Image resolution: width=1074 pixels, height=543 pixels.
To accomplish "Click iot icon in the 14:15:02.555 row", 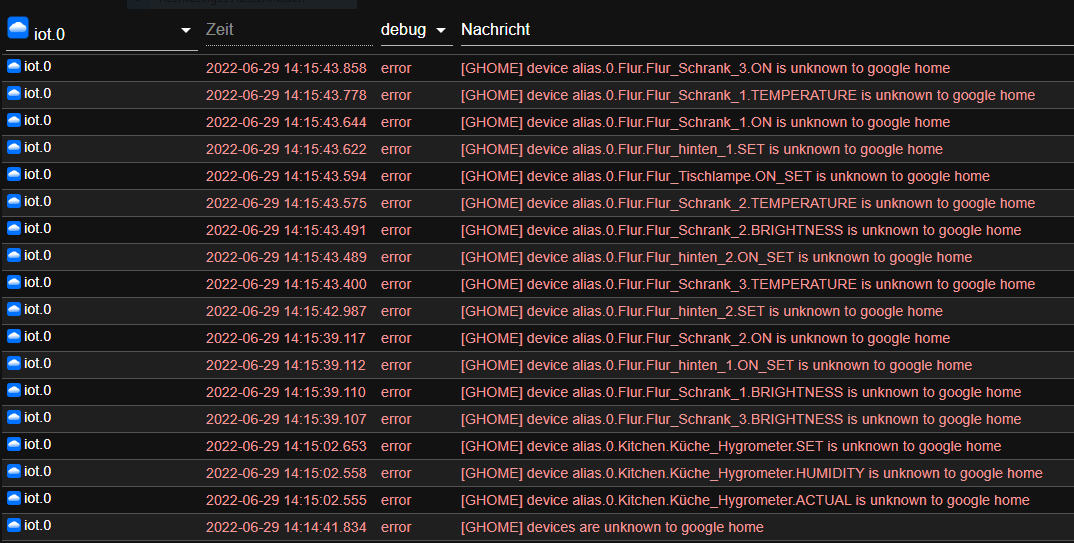I will click(x=14, y=498).
